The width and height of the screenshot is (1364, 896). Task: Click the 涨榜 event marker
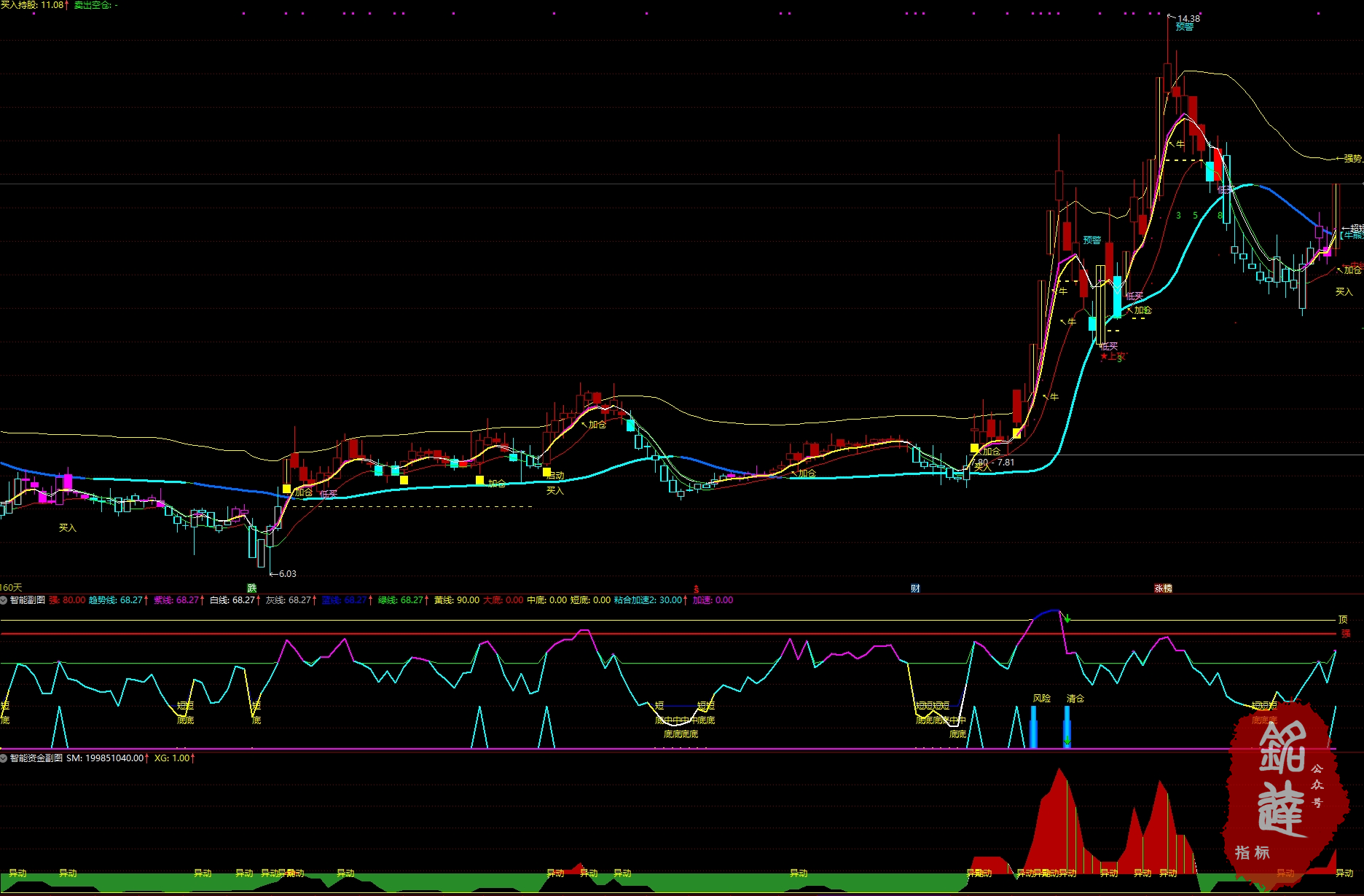click(x=1163, y=589)
